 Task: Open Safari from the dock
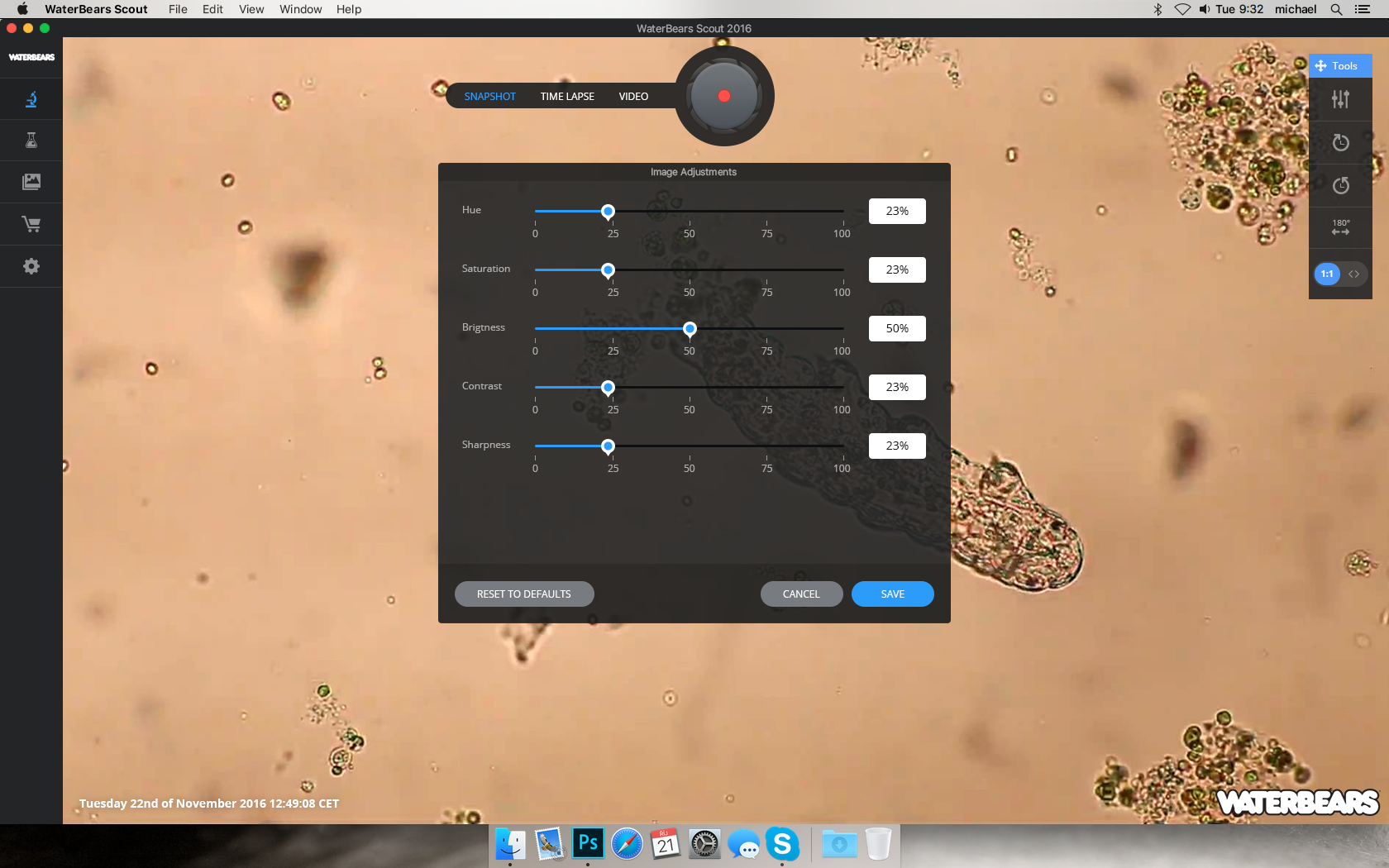(x=627, y=844)
